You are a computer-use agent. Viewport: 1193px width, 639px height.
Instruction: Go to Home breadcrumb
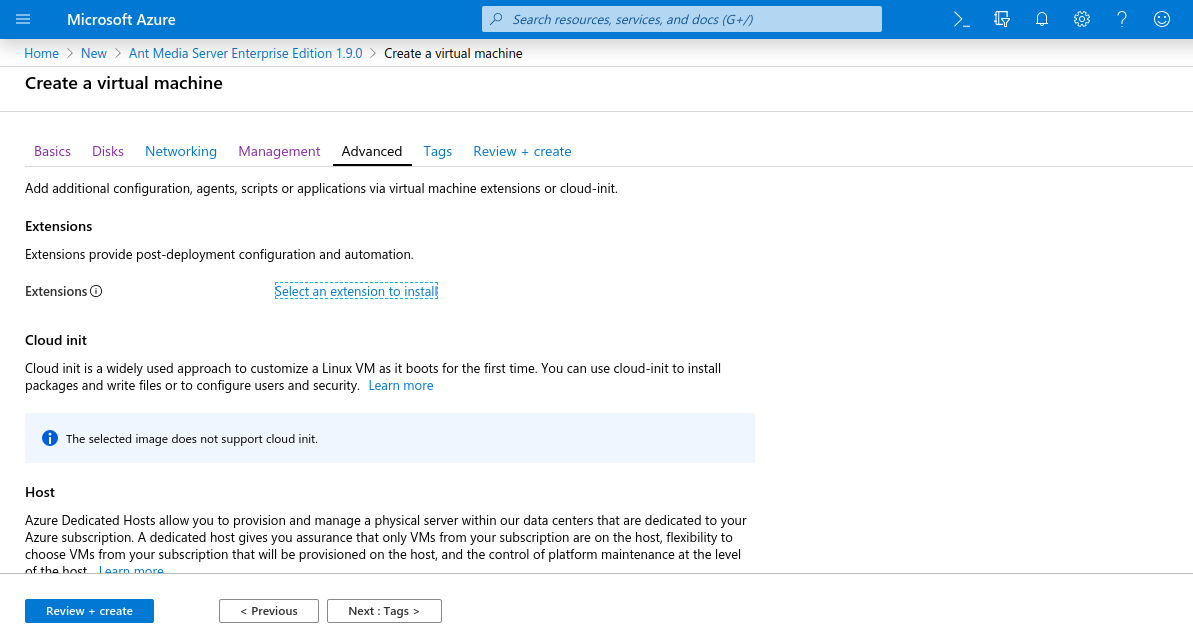(x=41, y=53)
